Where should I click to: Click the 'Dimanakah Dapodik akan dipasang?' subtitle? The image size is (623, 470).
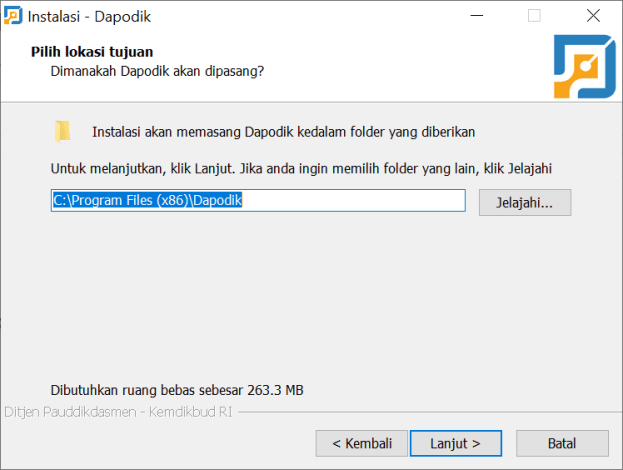[x=157, y=71]
